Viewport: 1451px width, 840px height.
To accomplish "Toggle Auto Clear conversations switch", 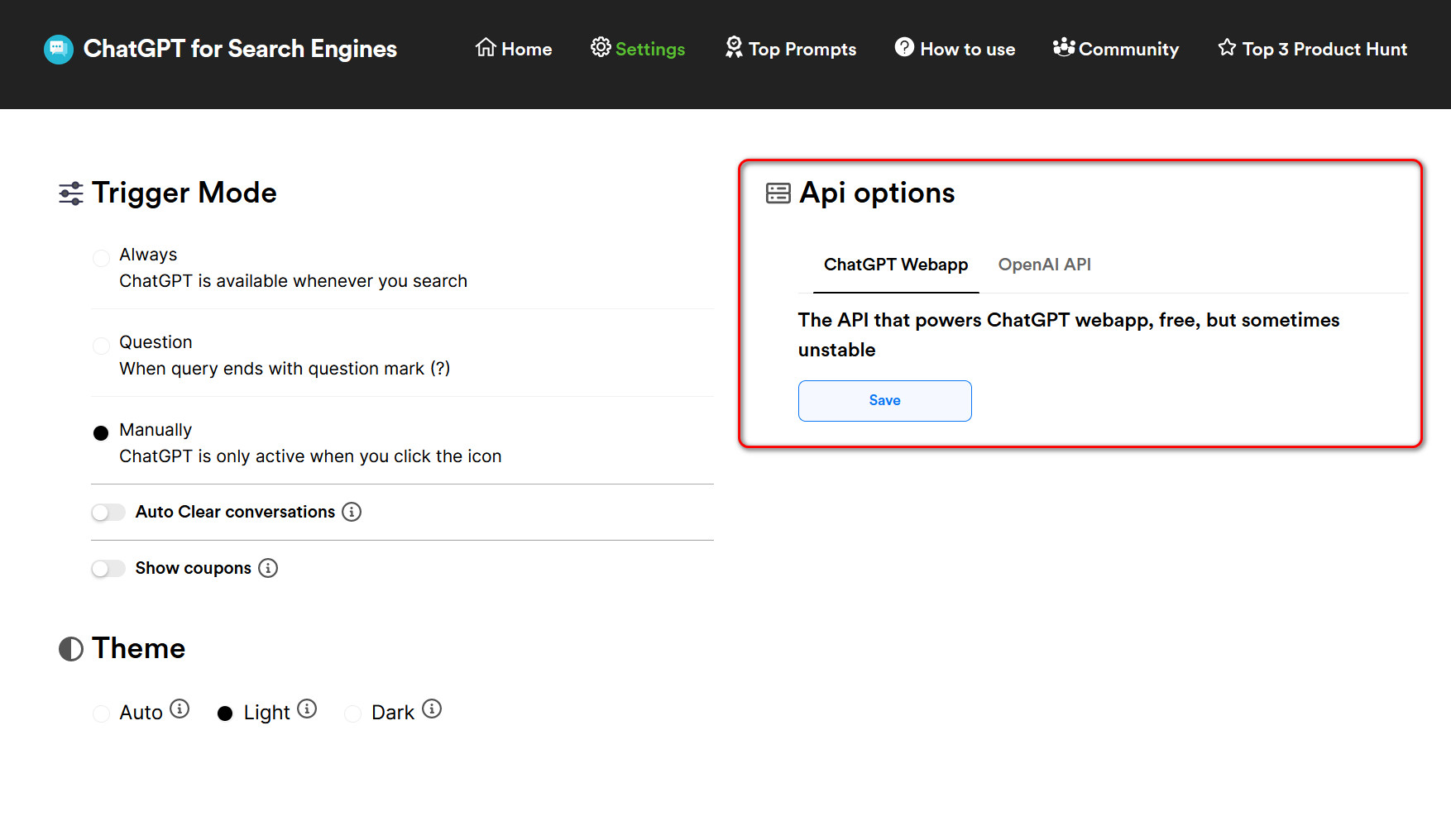I will tap(108, 513).
